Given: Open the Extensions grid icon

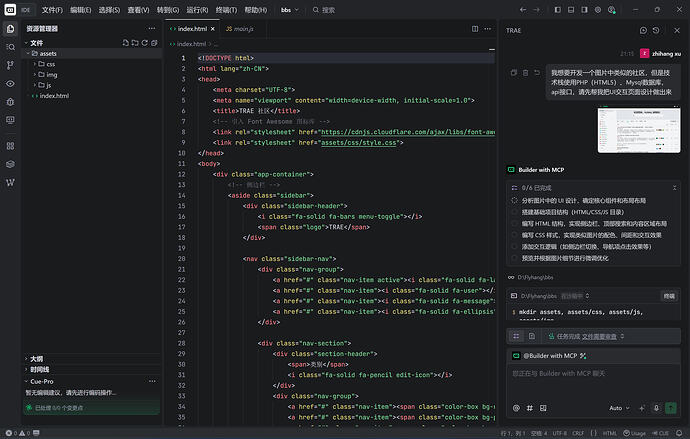Looking at the screenshot, I should (10, 146).
